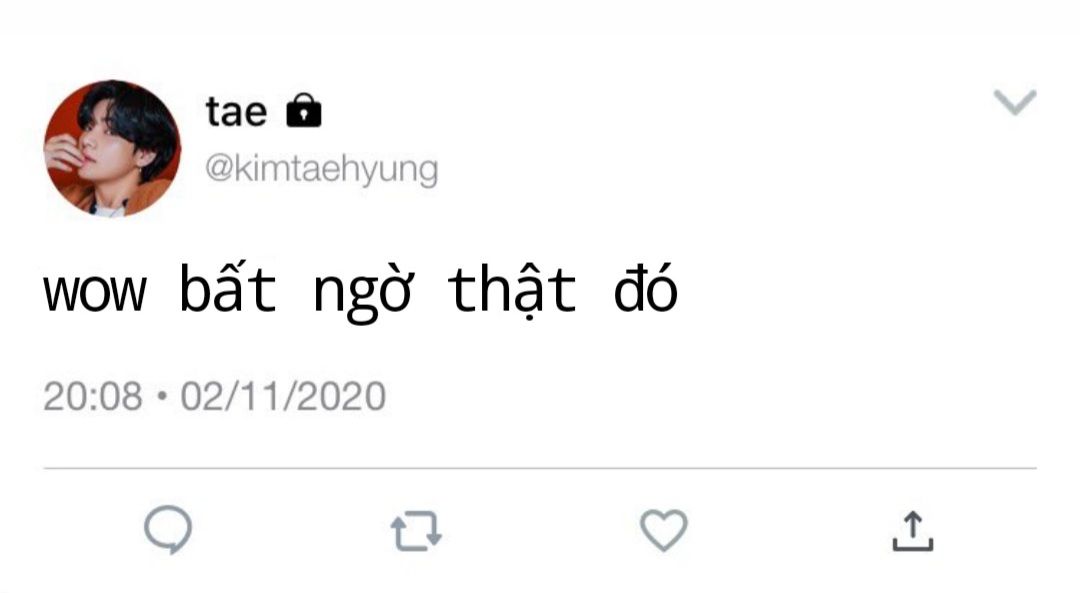Screen dimensions: 1080x593
Task: Click the display name "tae"
Action: [x=236, y=112]
